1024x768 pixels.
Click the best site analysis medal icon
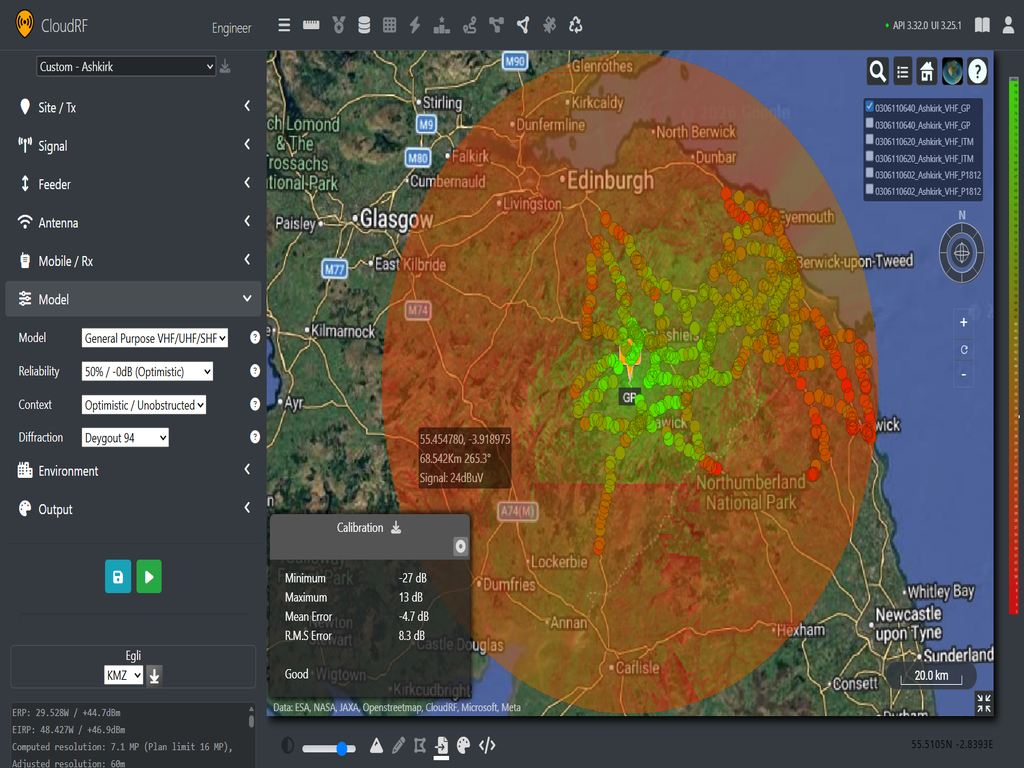pyautogui.click(x=337, y=24)
